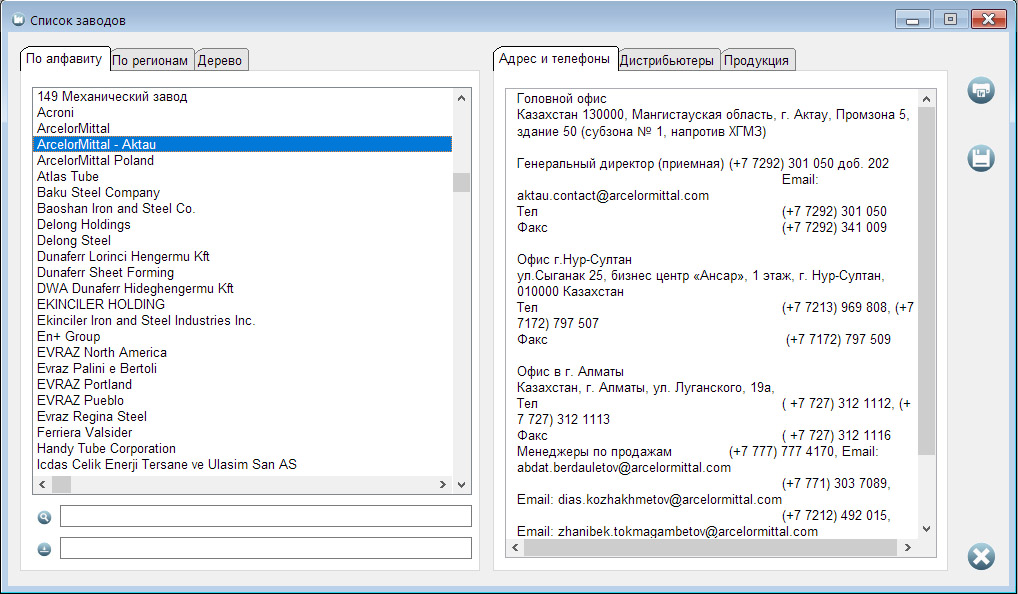
Task: Click address panel scroll up arrow
Action: pos(926,99)
